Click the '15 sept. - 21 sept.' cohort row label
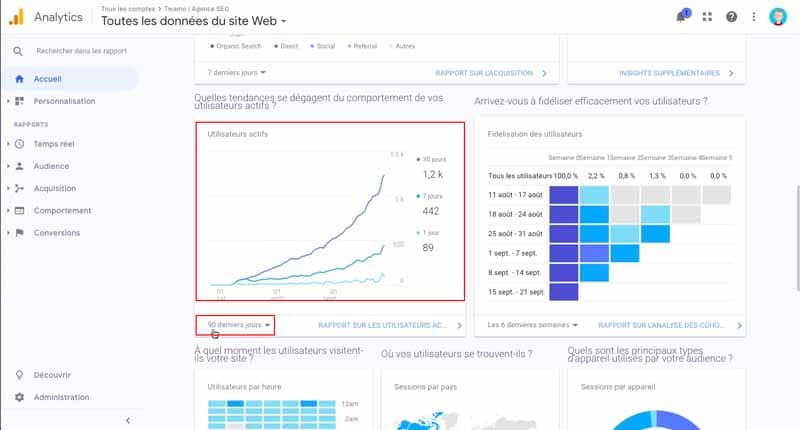The width and height of the screenshot is (800, 430). pyautogui.click(x=516, y=292)
